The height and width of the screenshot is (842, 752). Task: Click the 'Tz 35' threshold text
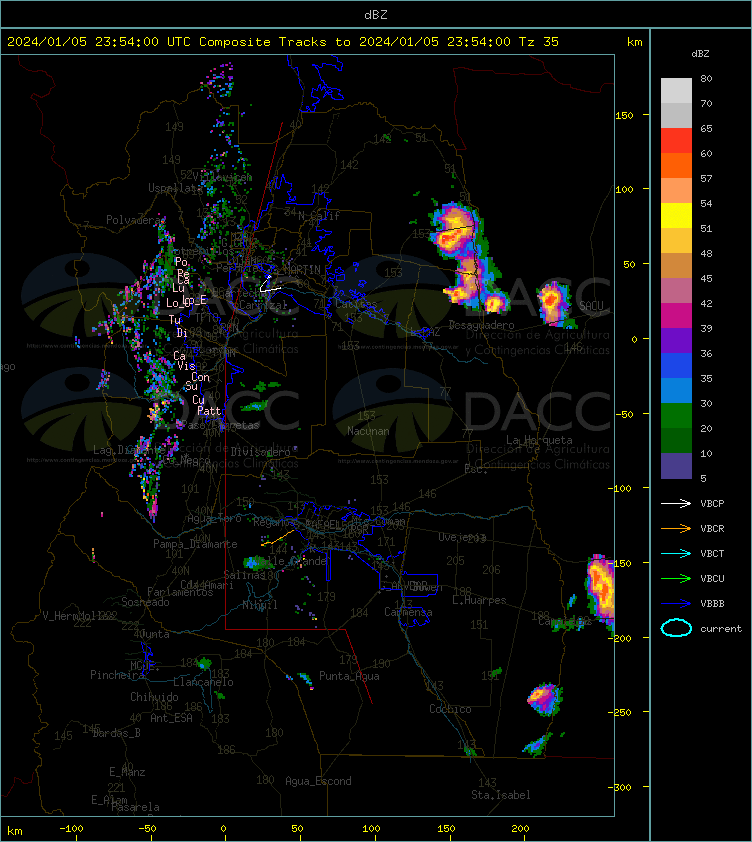click(539, 42)
